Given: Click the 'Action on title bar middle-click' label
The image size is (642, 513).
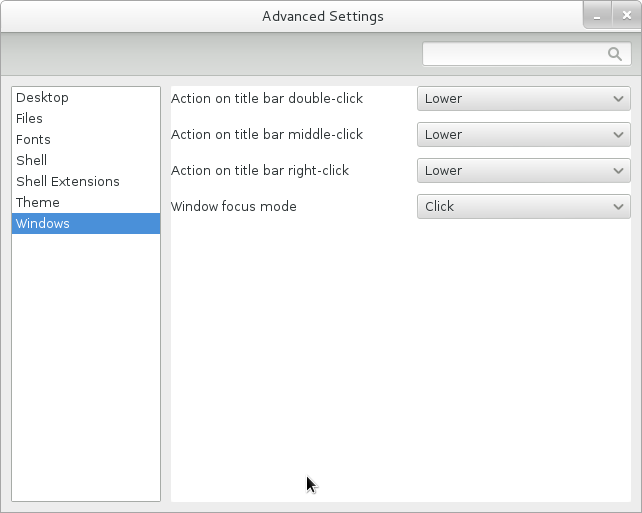Looking at the screenshot, I should click(x=267, y=135).
